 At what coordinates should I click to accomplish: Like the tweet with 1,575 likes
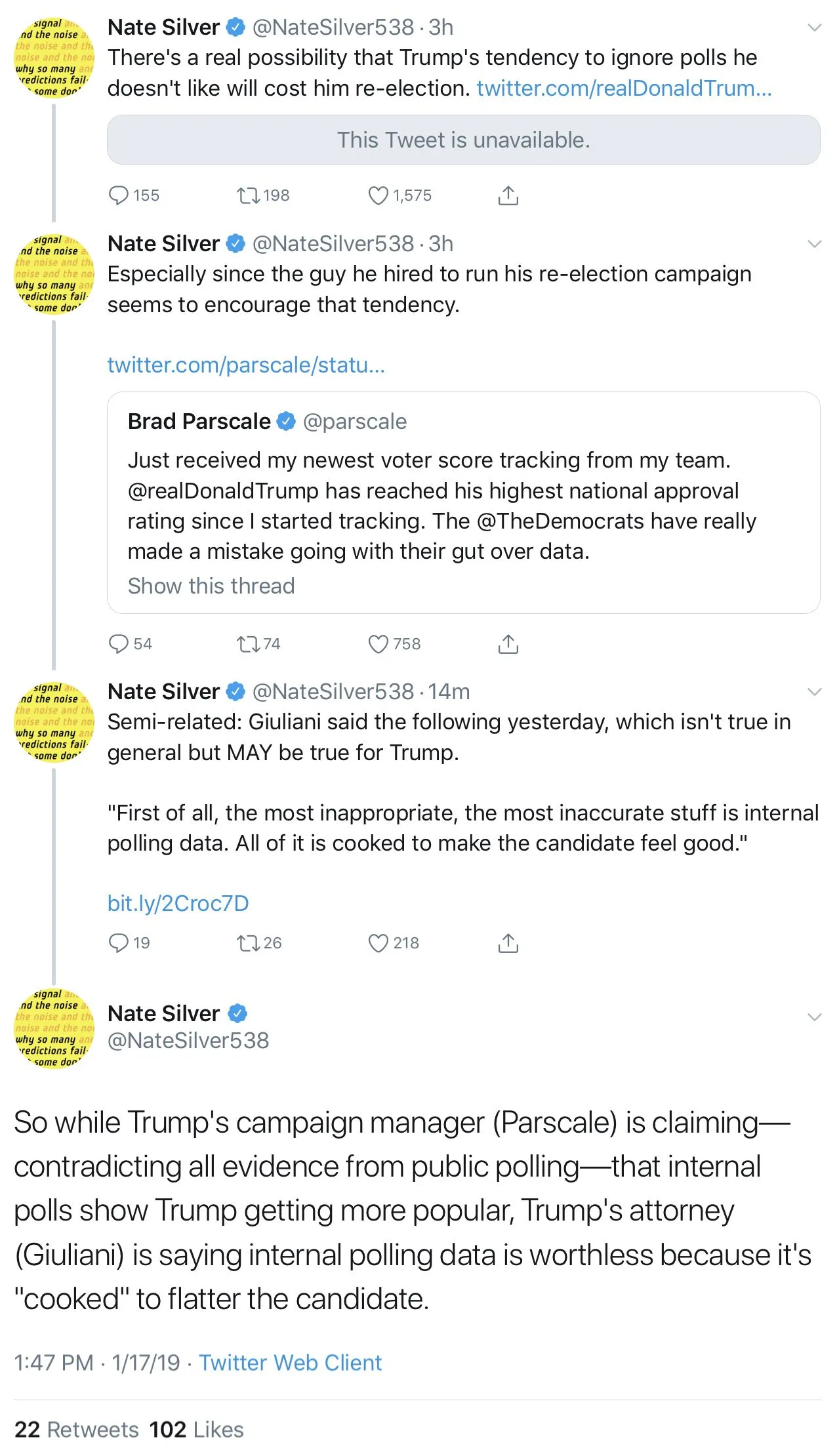click(x=379, y=195)
